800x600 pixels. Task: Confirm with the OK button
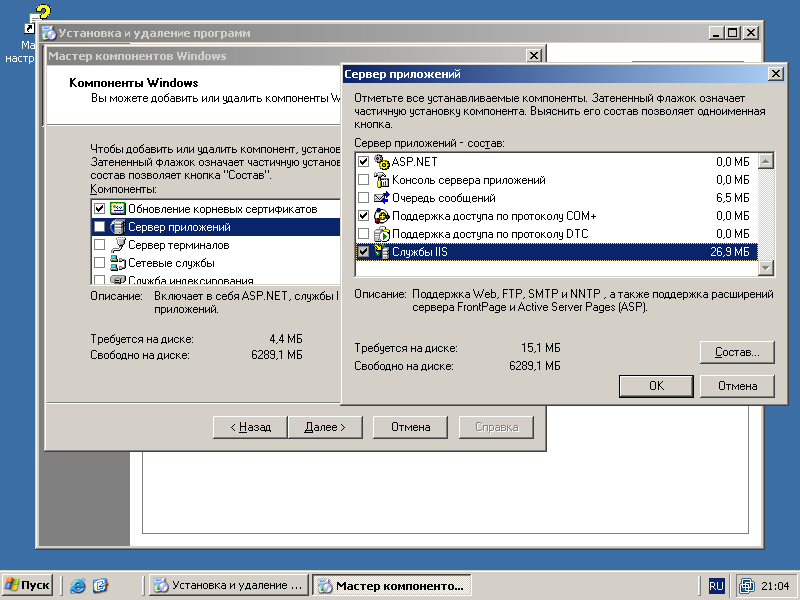click(x=656, y=386)
